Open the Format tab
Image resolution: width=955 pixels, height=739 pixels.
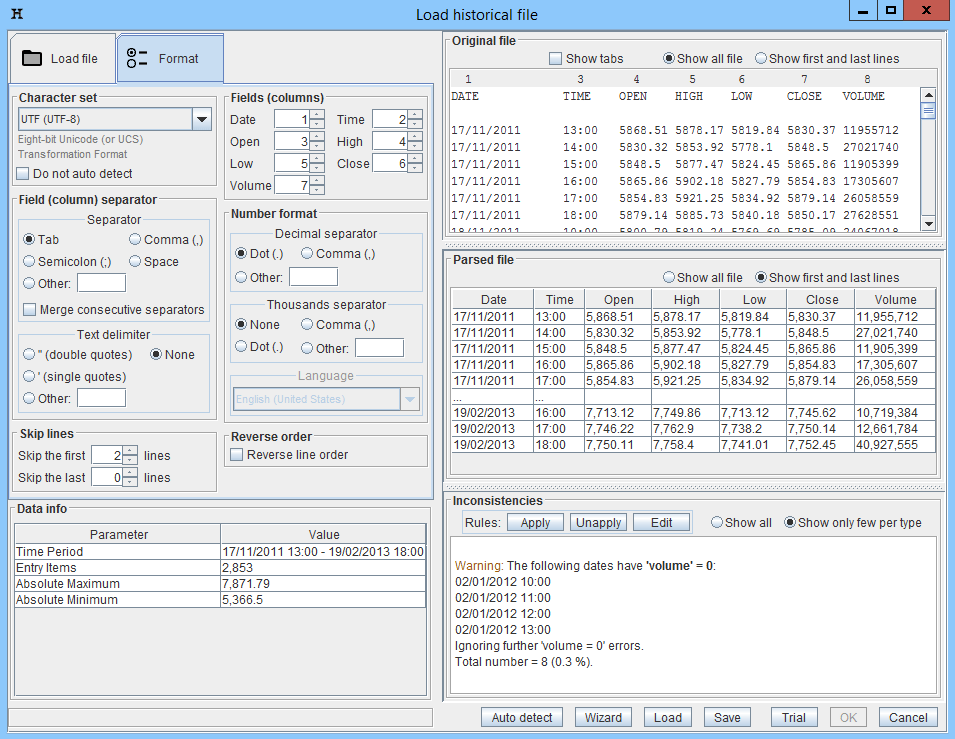pyautogui.click(x=170, y=58)
